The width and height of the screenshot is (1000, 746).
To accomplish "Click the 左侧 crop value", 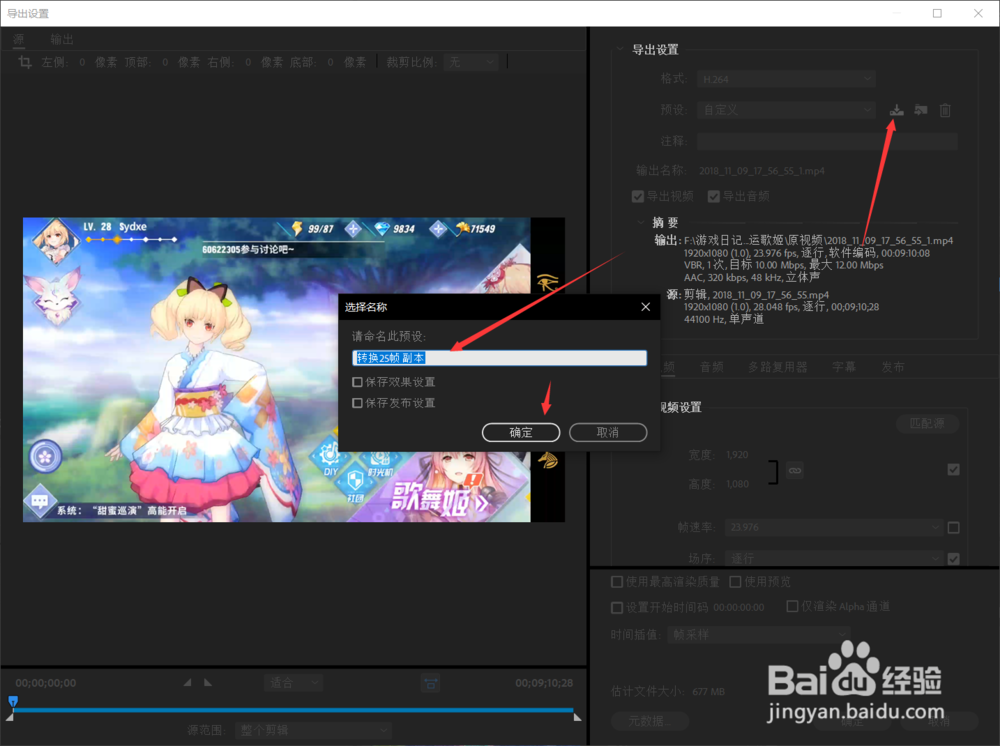I will coord(82,62).
